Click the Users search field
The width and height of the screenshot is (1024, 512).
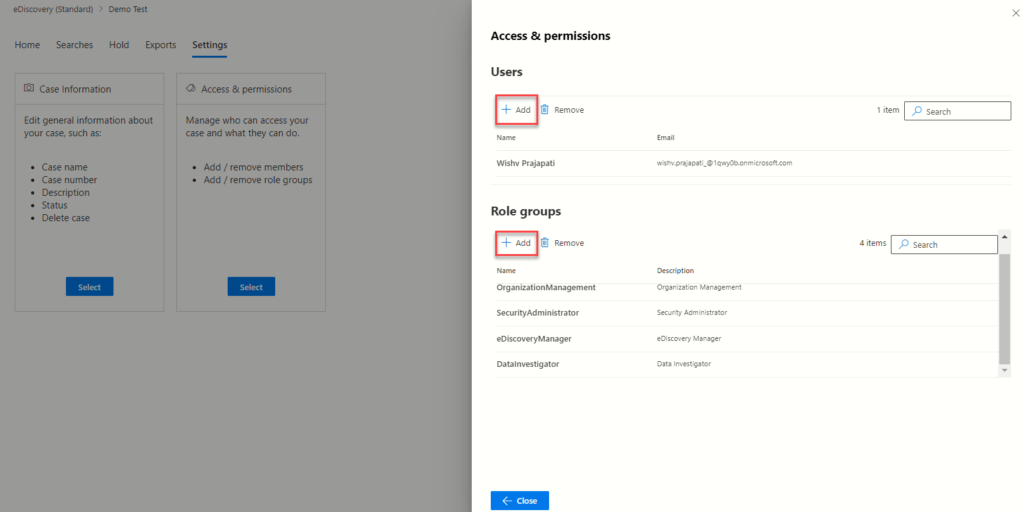(957, 112)
